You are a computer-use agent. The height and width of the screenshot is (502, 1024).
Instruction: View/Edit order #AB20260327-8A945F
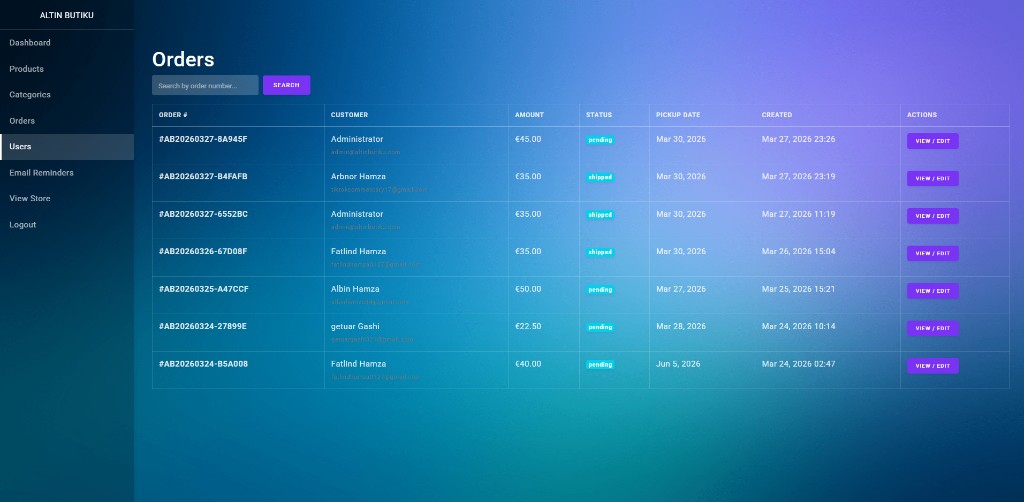pos(932,141)
